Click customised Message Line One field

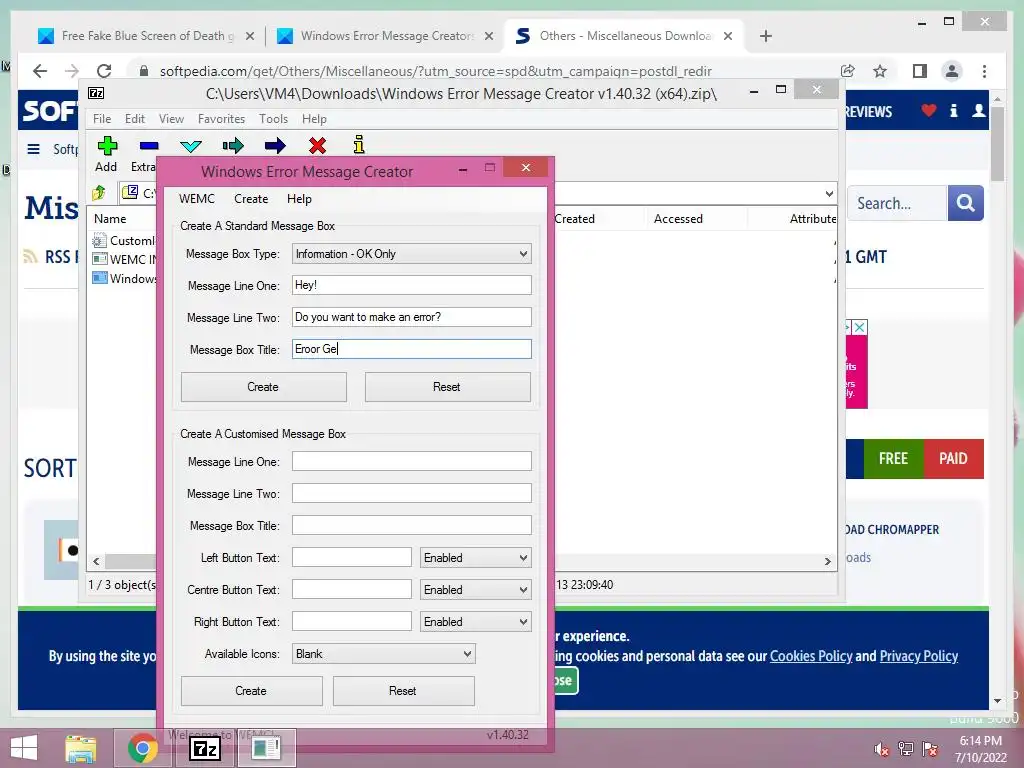coord(411,461)
